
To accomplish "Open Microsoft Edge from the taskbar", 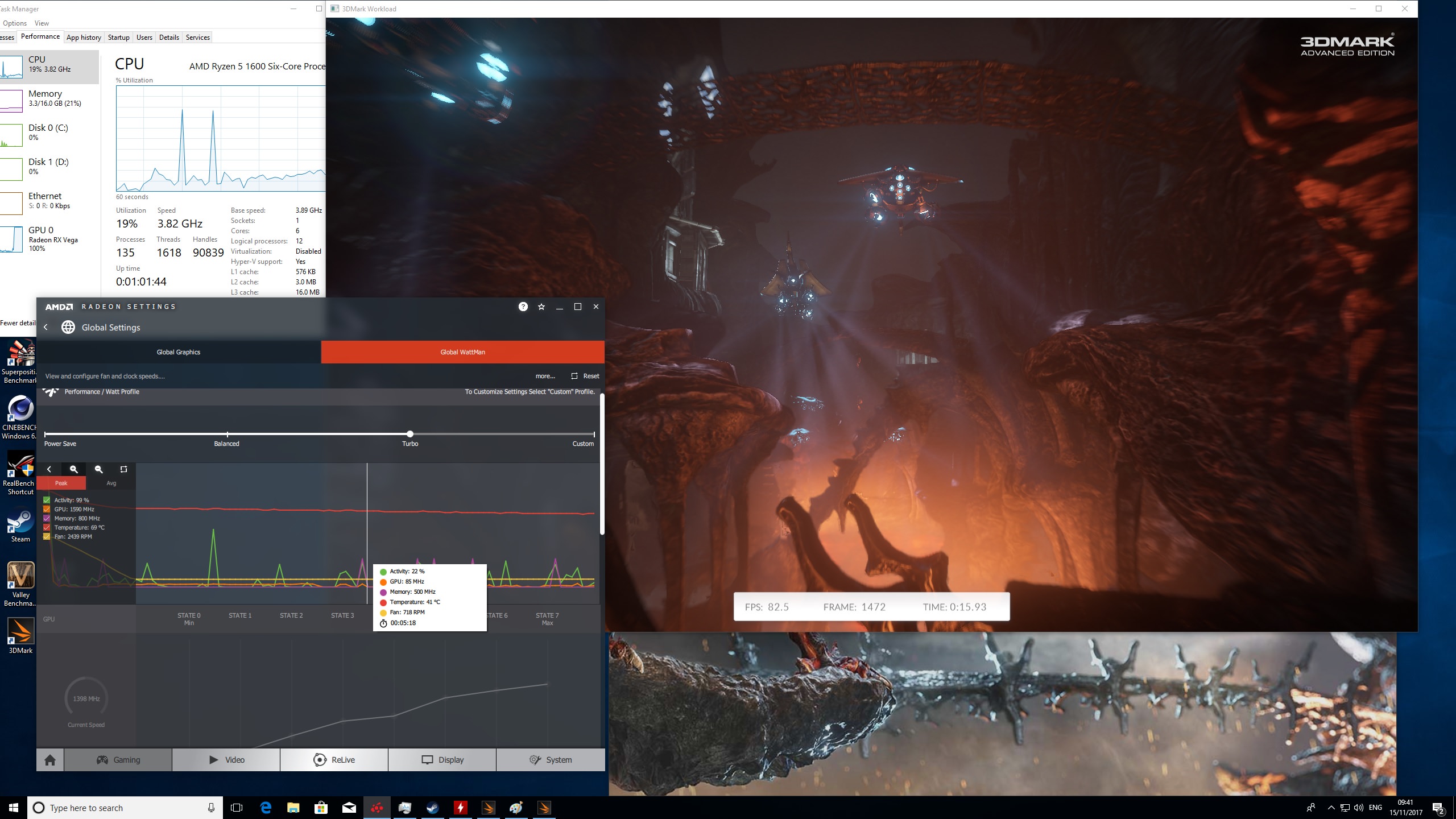I will (x=265, y=808).
